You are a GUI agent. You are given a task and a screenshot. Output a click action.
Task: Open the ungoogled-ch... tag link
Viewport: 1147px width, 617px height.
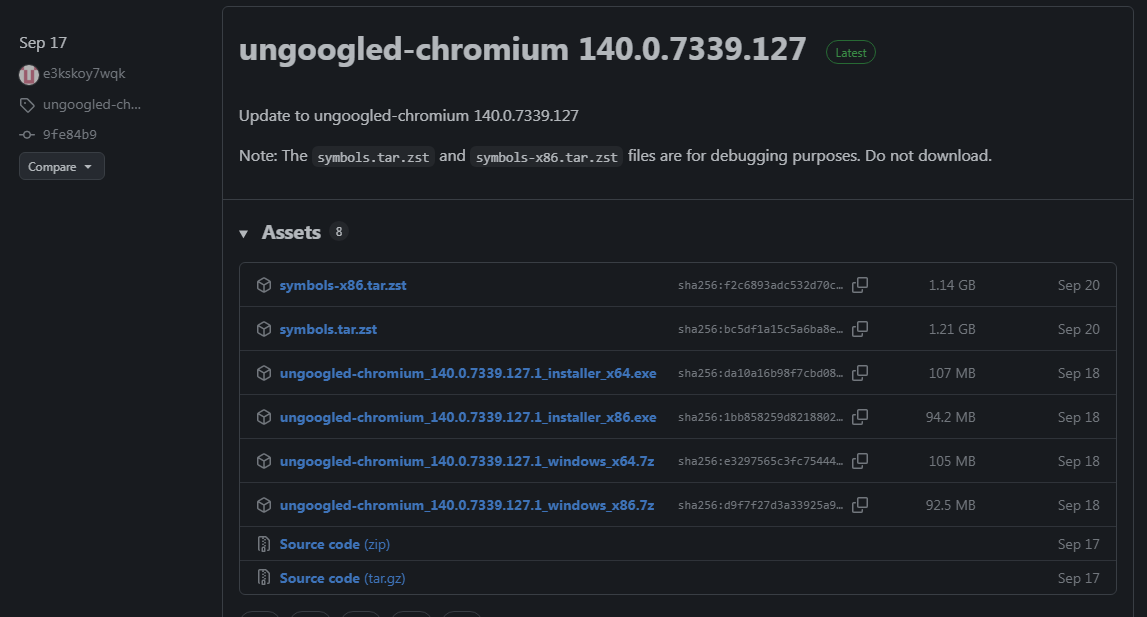[x=91, y=105]
